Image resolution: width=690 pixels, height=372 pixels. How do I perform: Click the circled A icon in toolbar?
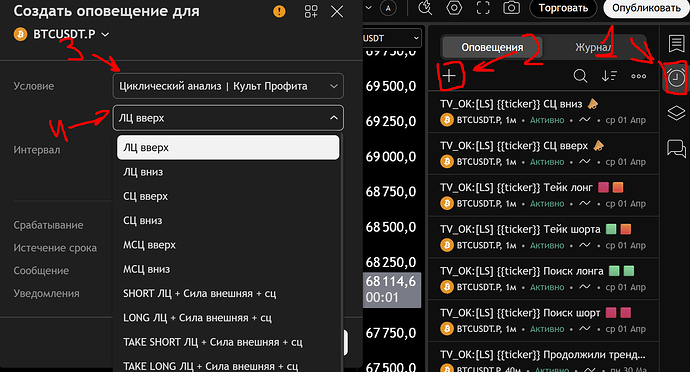[x=388, y=8]
